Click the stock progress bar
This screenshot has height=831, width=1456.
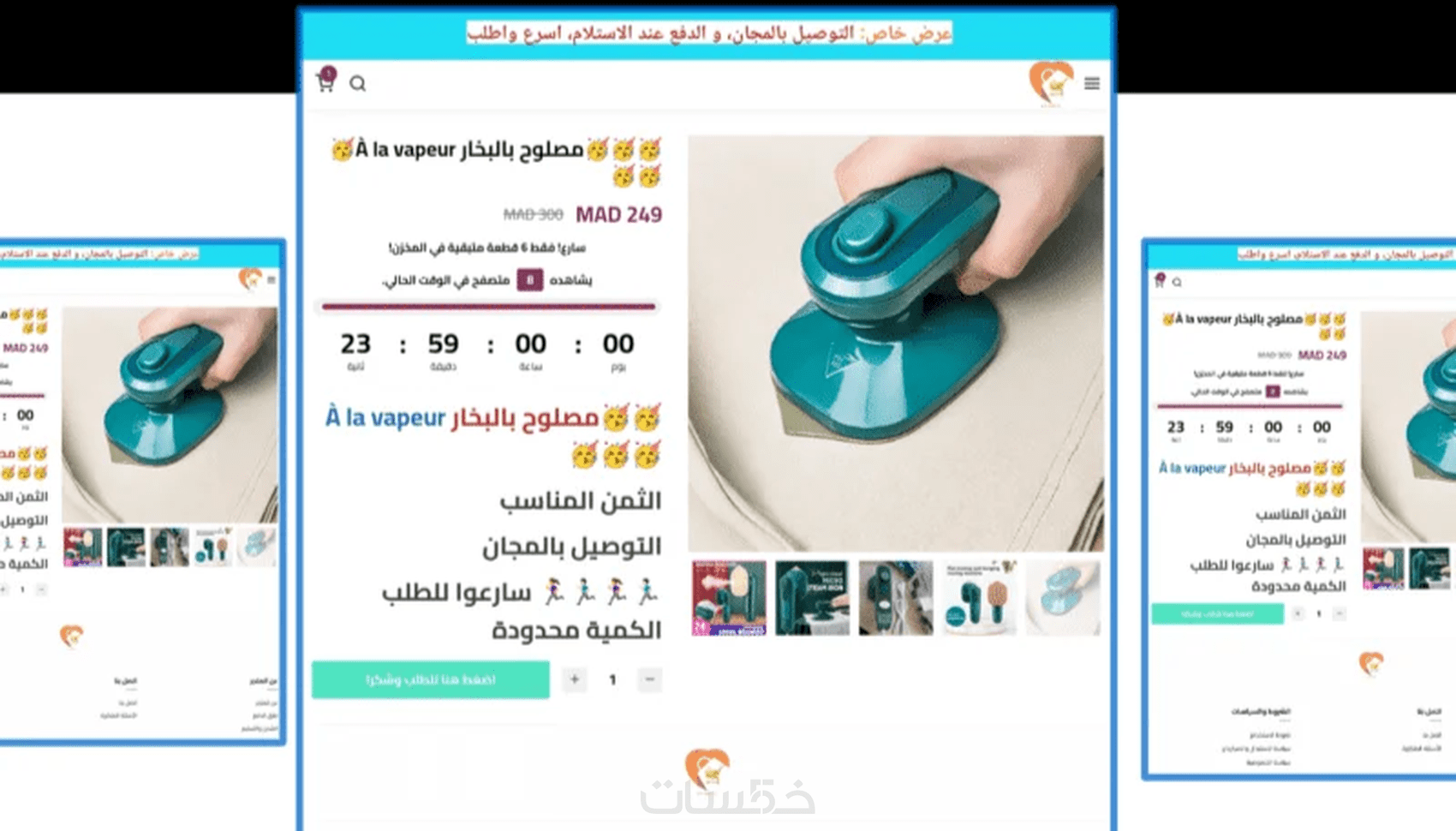488,306
